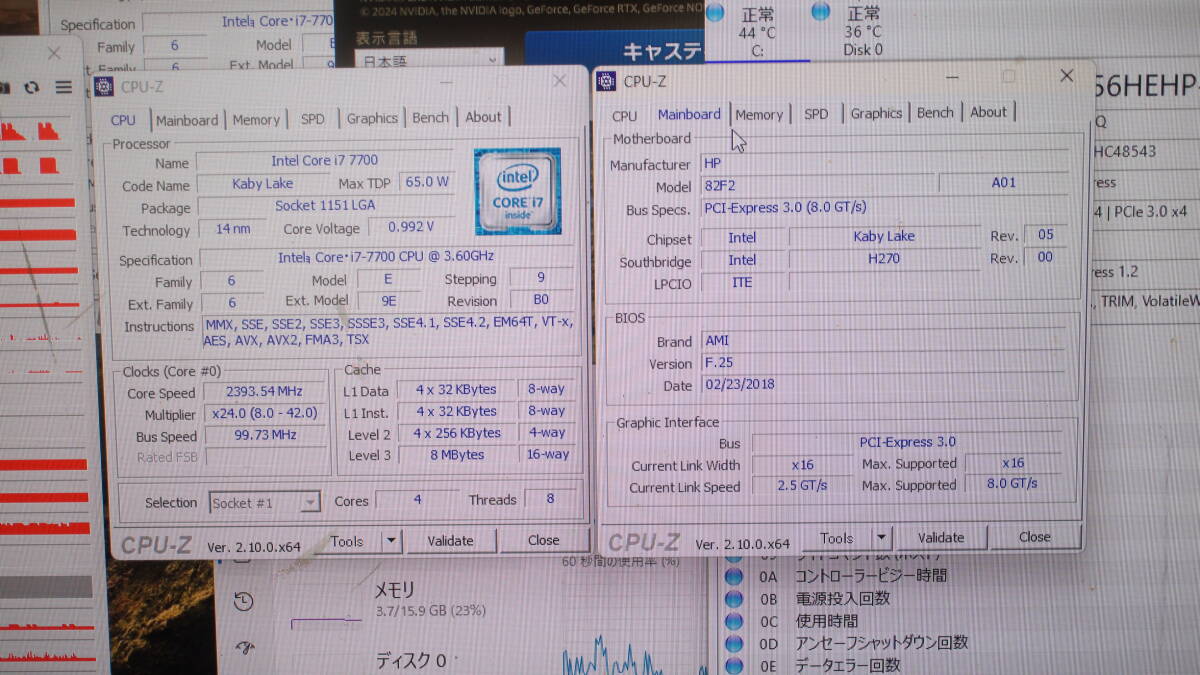The image size is (1200, 675).
Task: Click the blue status circle for row 0D
Action: 735,643
